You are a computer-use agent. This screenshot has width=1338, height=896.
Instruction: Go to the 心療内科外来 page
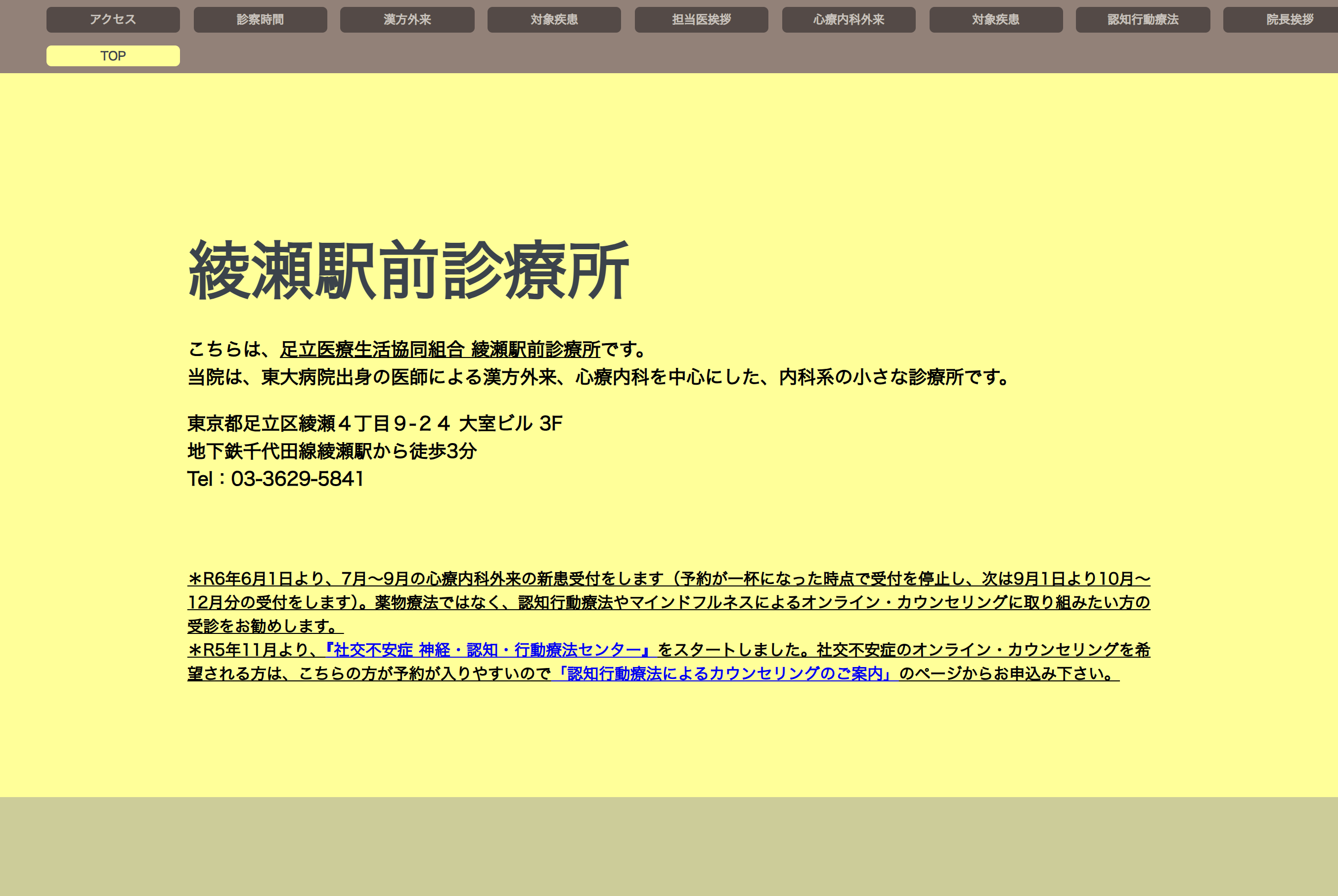pos(849,19)
